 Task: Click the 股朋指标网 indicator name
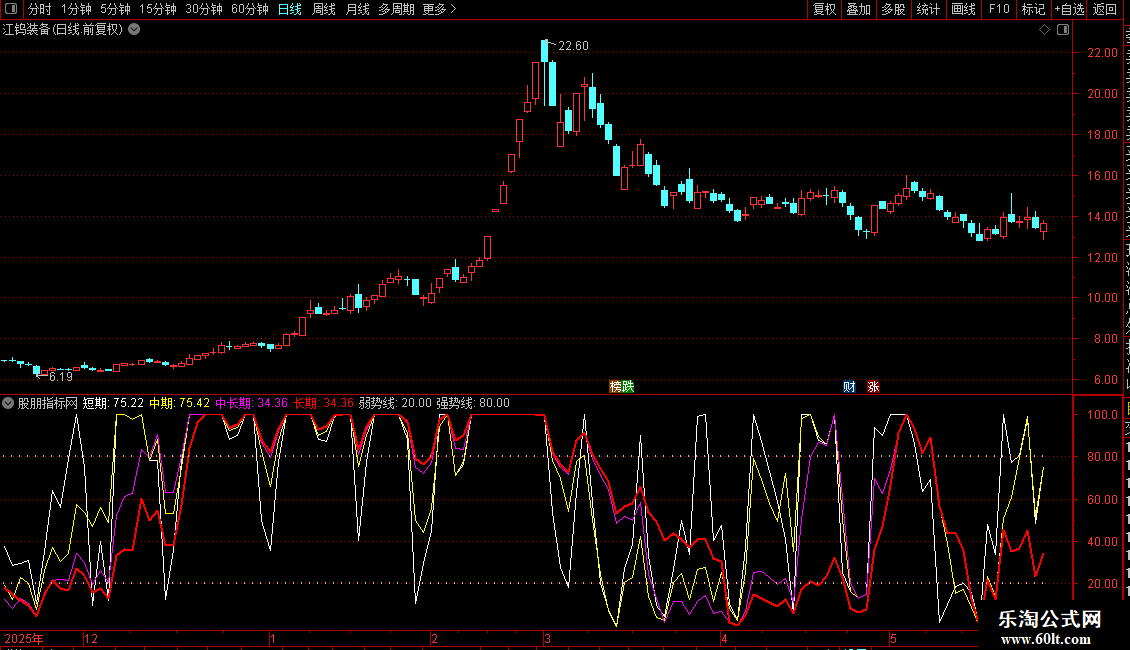pyautogui.click(x=47, y=403)
